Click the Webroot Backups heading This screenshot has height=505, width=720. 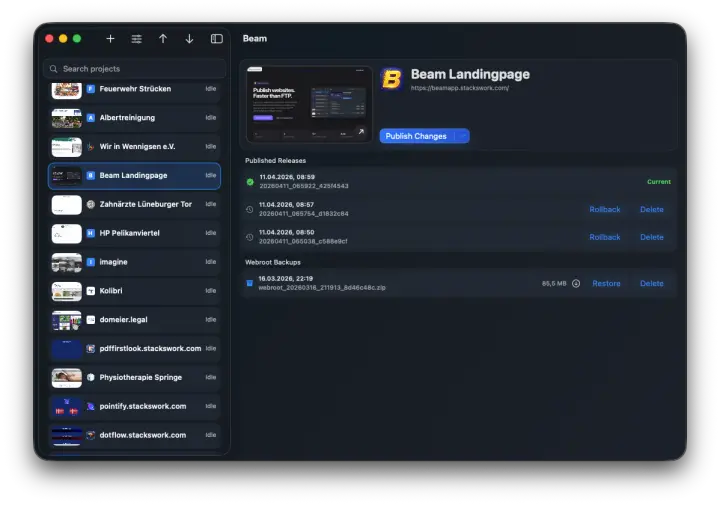(273, 263)
